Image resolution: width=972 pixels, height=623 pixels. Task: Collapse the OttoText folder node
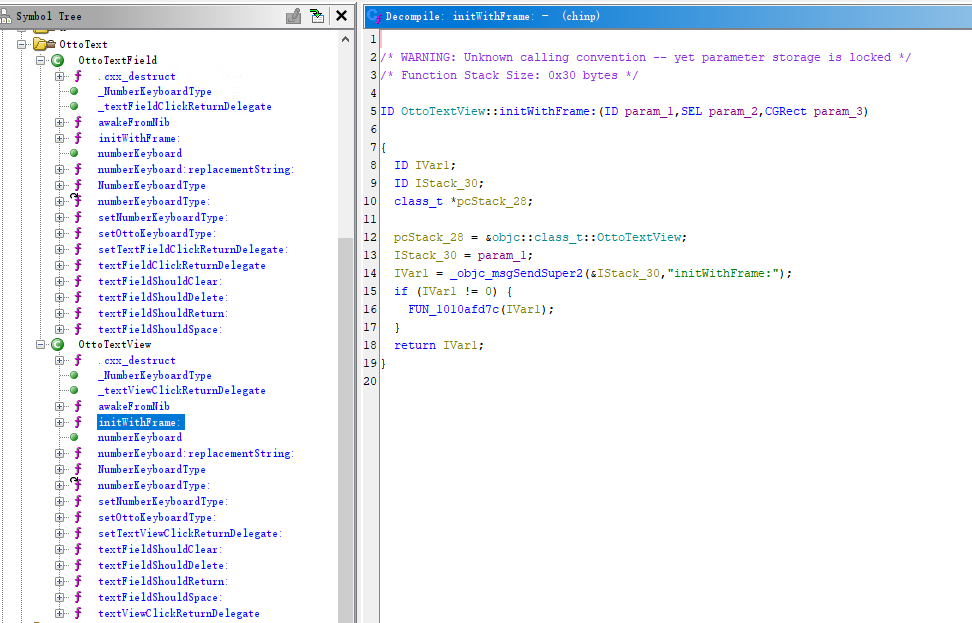22,45
